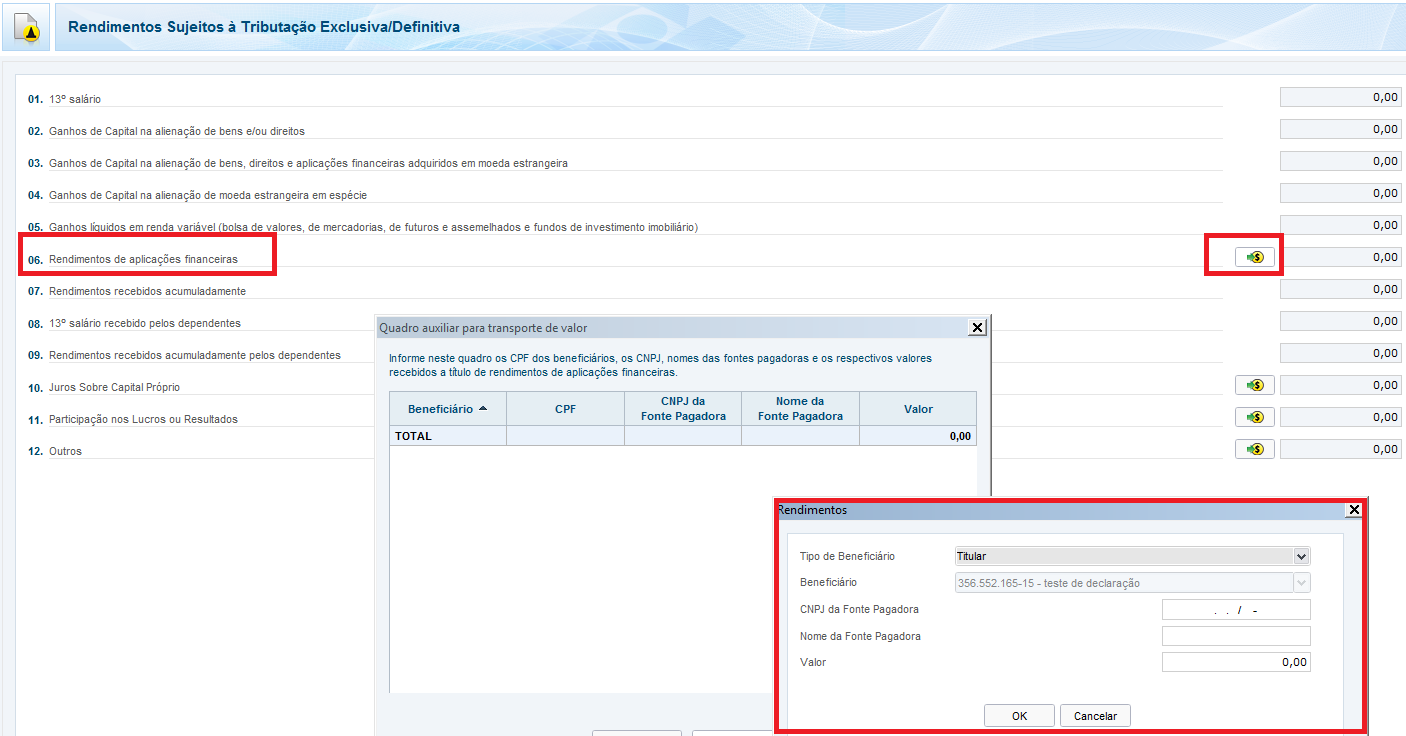This screenshot has height=736, width=1406.
Task: Click the TOTAL row label in the table
Action: pyautogui.click(x=413, y=436)
